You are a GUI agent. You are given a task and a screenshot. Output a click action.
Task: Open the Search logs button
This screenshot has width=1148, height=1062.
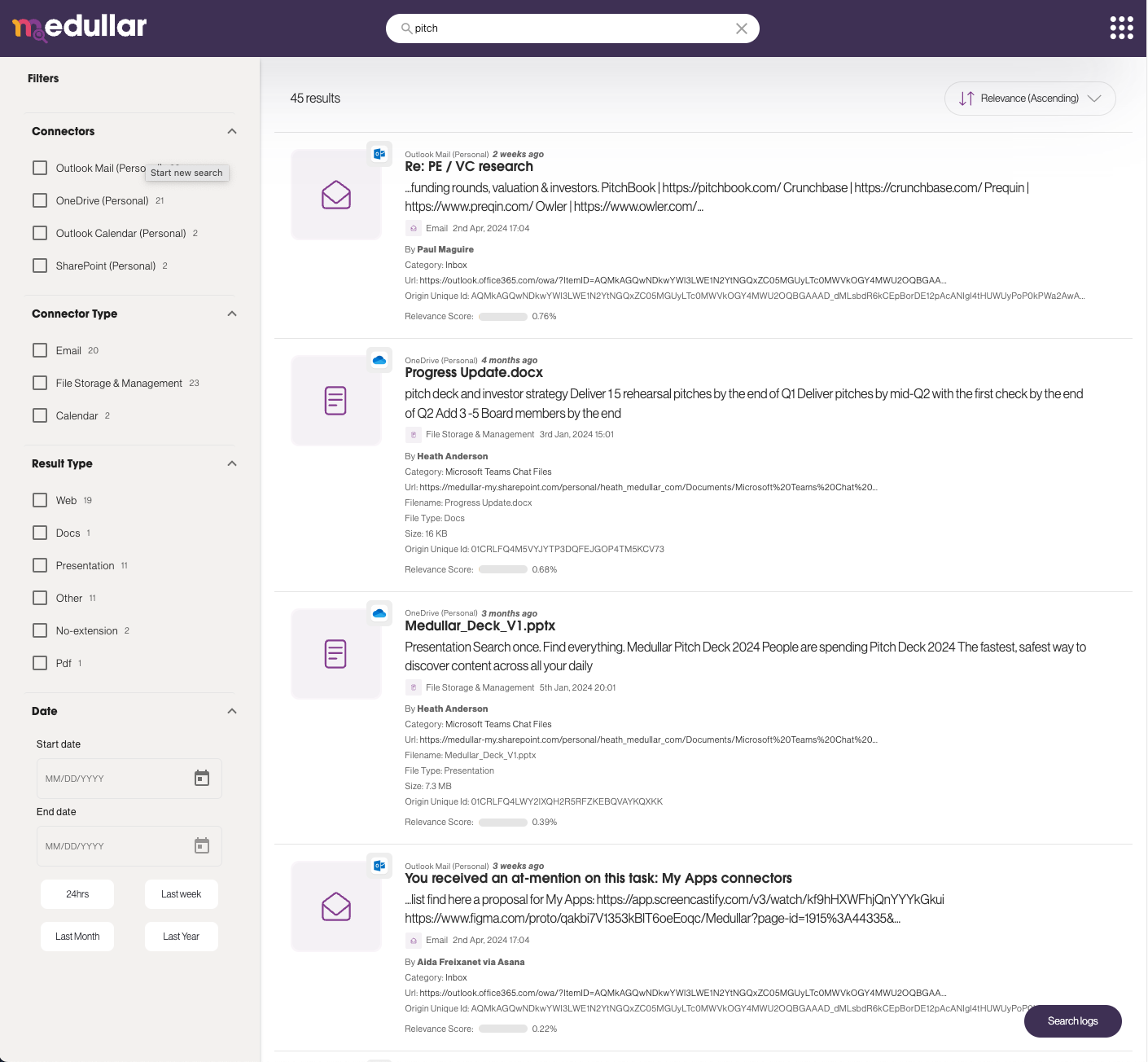[x=1072, y=1021]
